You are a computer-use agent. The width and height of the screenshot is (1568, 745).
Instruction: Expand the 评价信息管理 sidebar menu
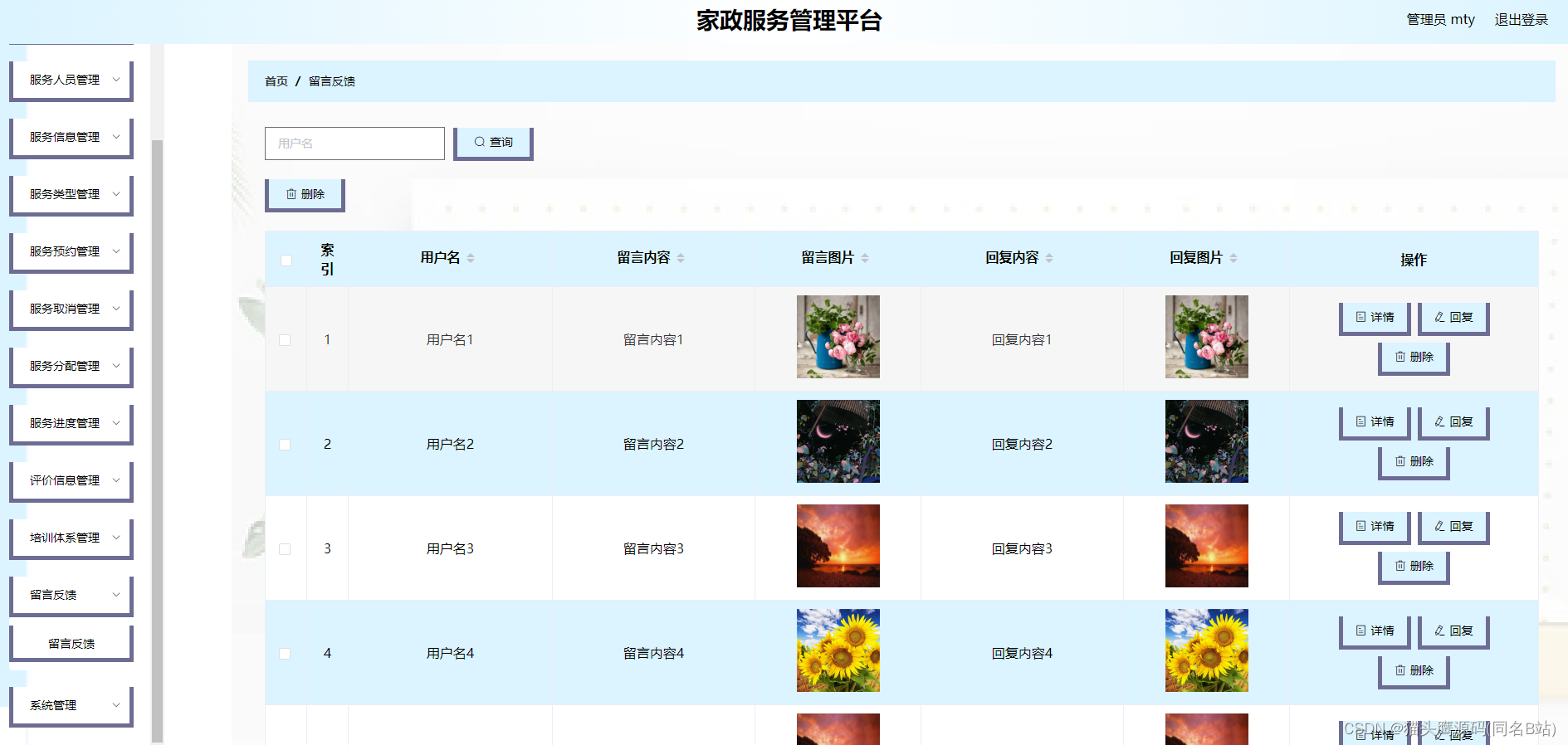pyautogui.click(x=71, y=481)
